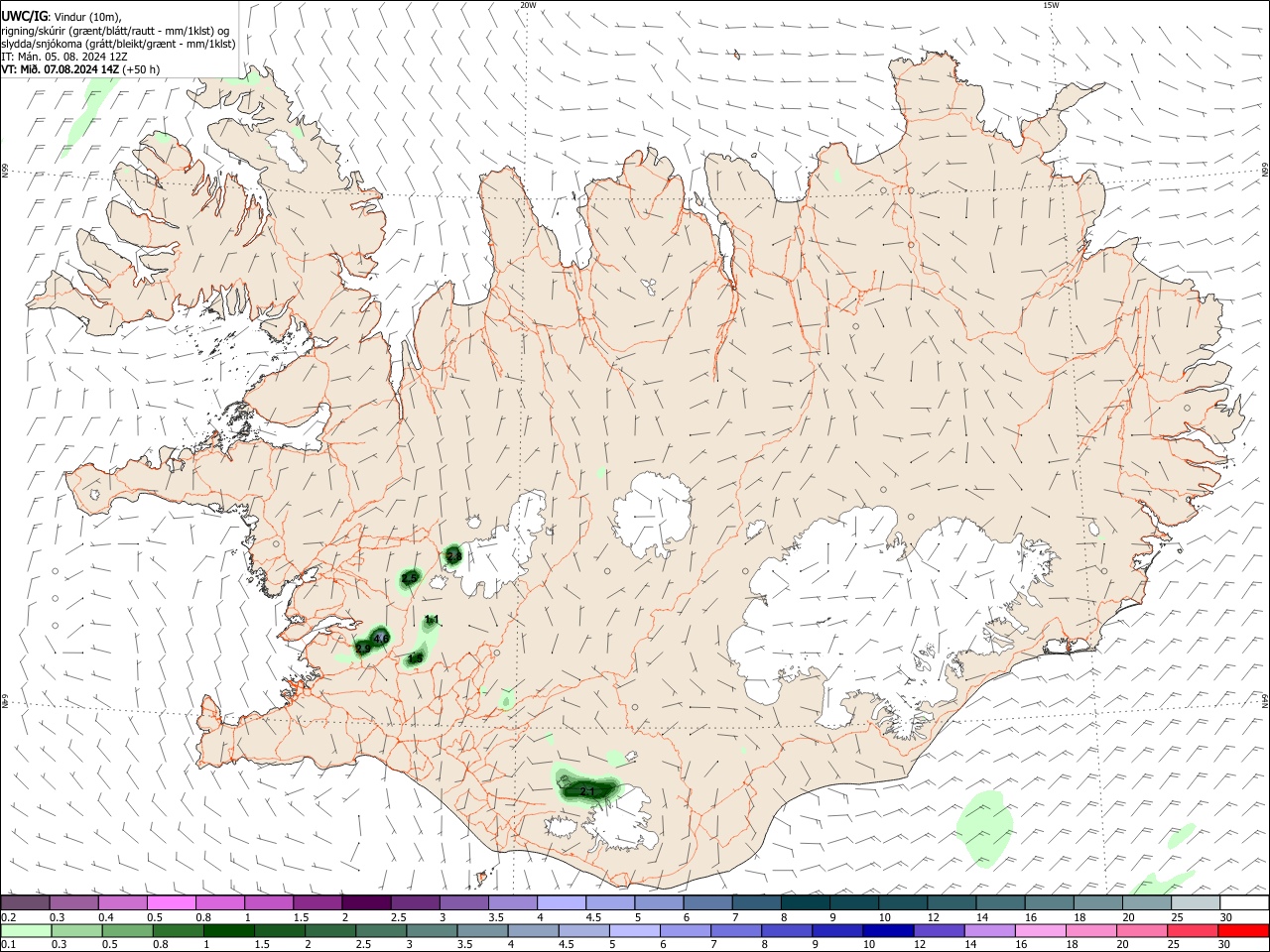
Task: Click the 'slydda/snjókoma' snow legend description line
Action: coord(118,44)
